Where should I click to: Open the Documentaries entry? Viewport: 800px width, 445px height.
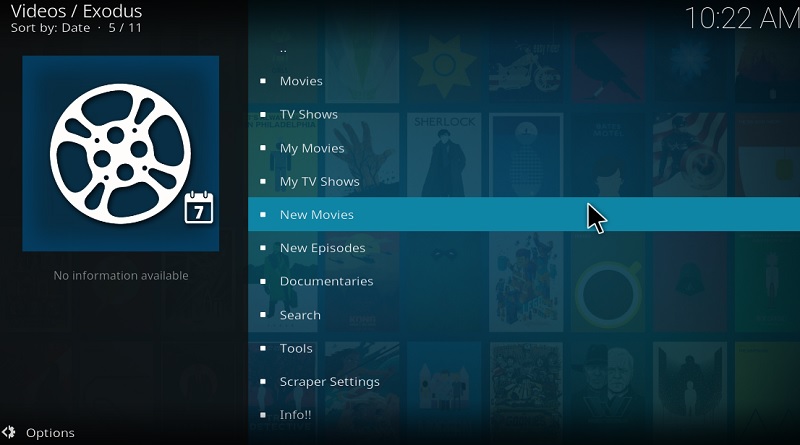(x=524, y=281)
